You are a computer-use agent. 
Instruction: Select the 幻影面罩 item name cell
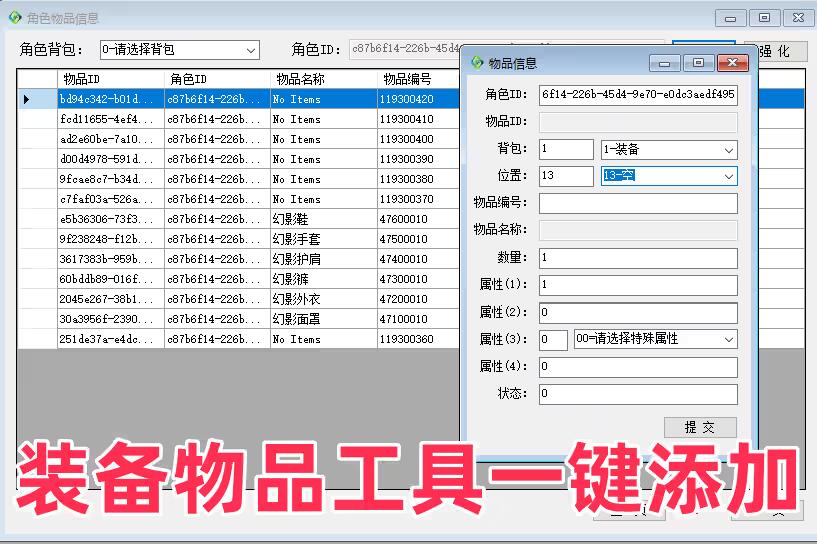tap(324, 319)
